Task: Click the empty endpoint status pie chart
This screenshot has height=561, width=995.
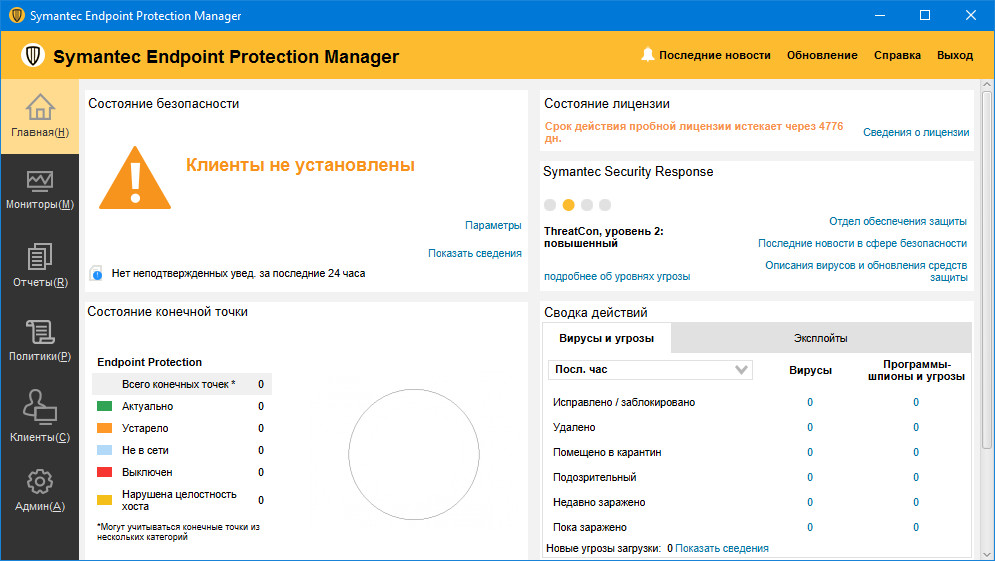Action: tap(414, 454)
